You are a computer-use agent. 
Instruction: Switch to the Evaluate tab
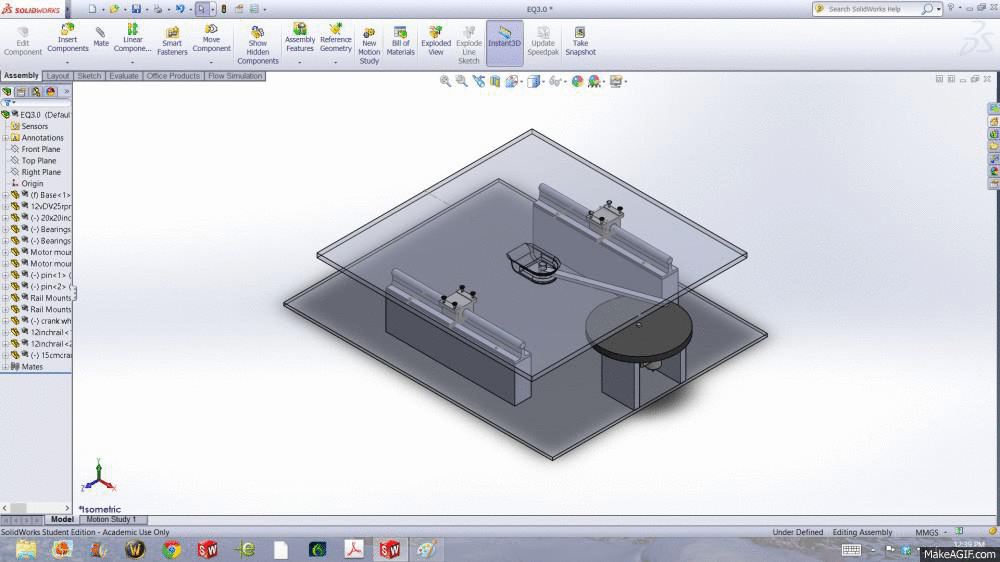[x=124, y=76]
